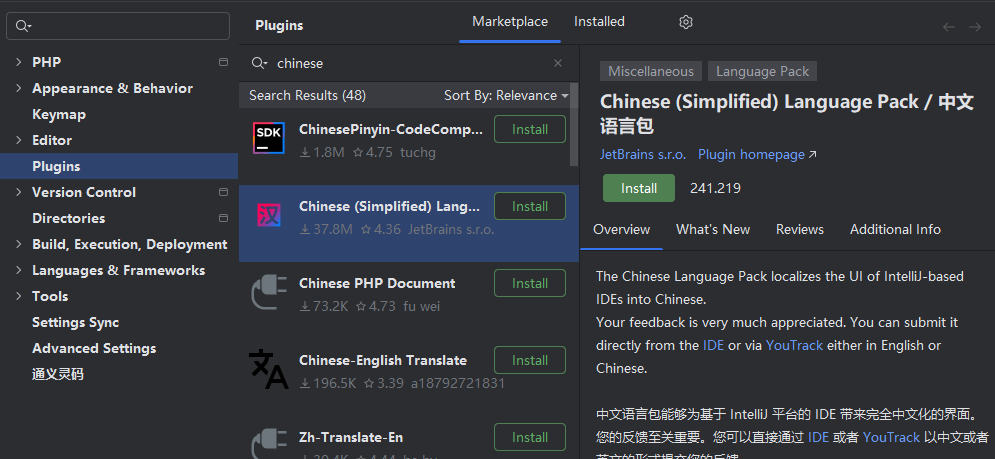Click the project-level marker beside Directories
995x459 pixels.
223,218
